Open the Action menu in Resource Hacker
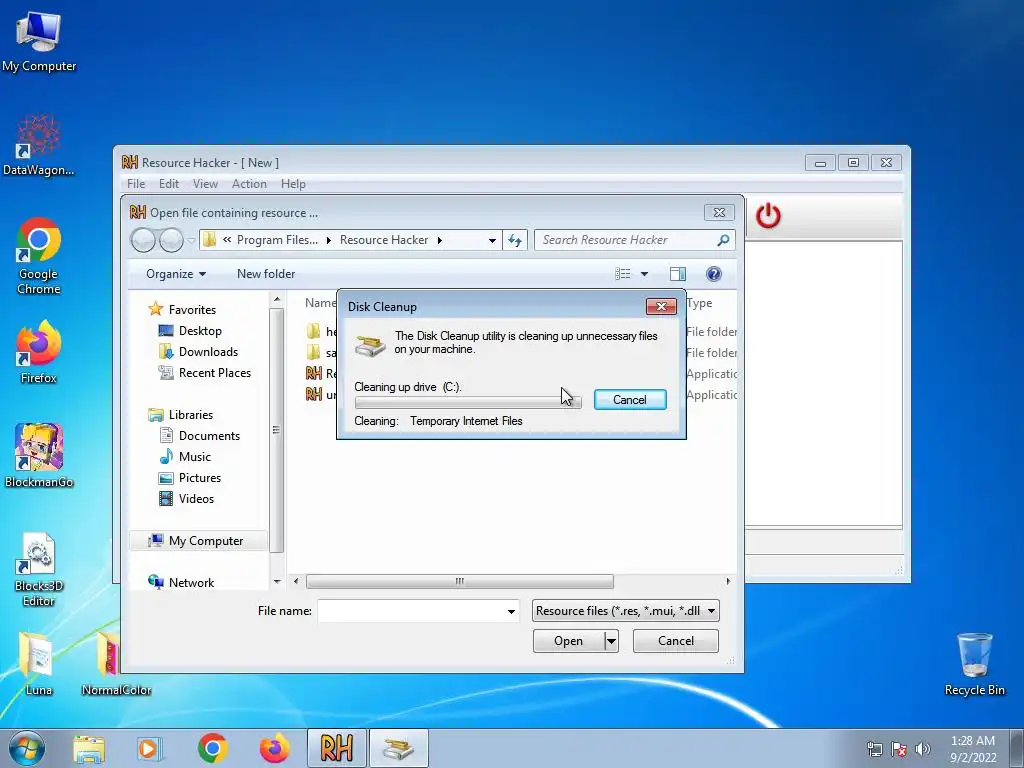This screenshot has height=768, width=1024. click(x=249, y=184)
